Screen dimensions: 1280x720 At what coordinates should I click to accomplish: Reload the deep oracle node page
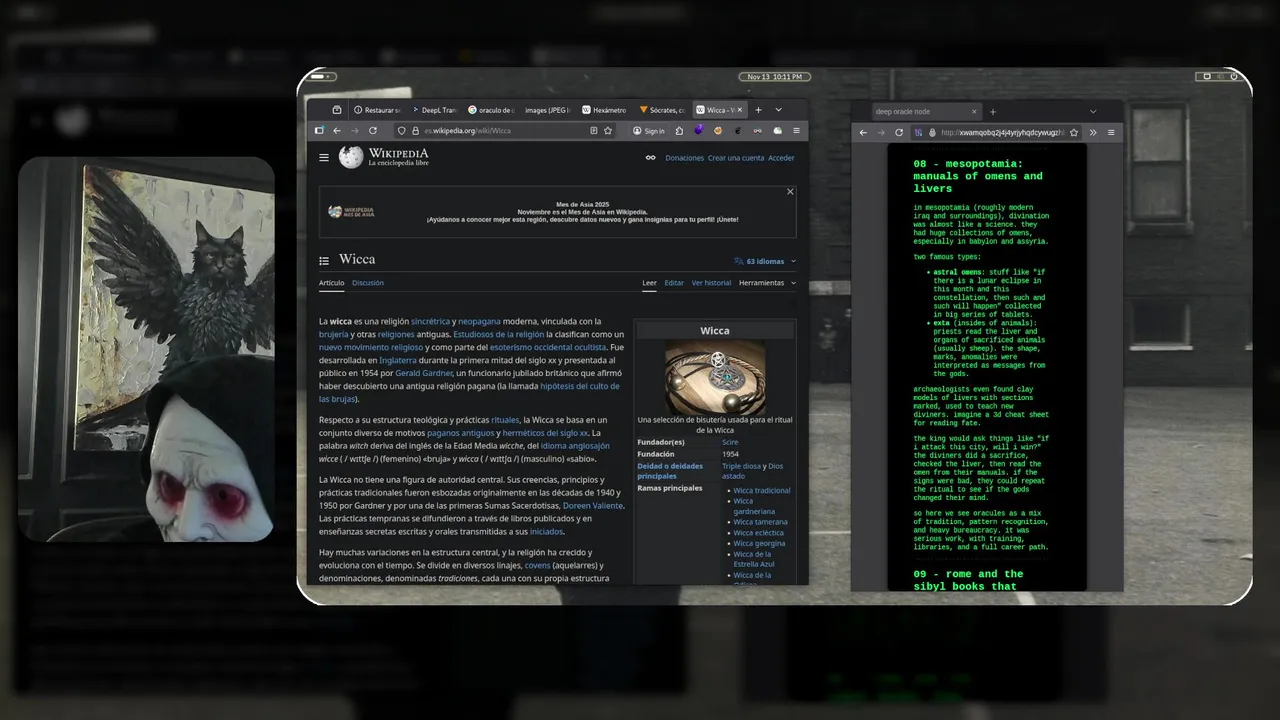(x=899, y=133)
